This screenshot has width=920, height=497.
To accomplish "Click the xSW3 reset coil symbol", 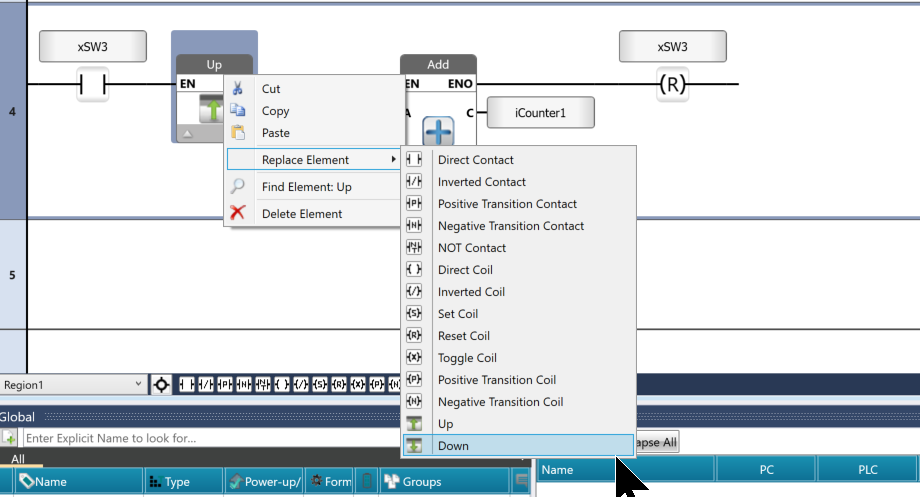I will (x=672, y=85).
